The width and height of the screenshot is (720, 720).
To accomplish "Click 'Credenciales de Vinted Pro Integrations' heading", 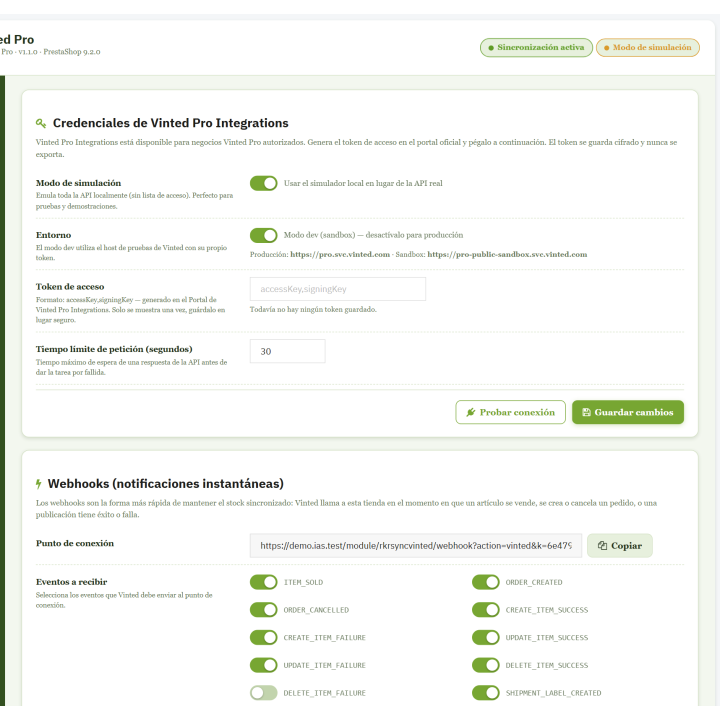I will click(x=170, y=123).
